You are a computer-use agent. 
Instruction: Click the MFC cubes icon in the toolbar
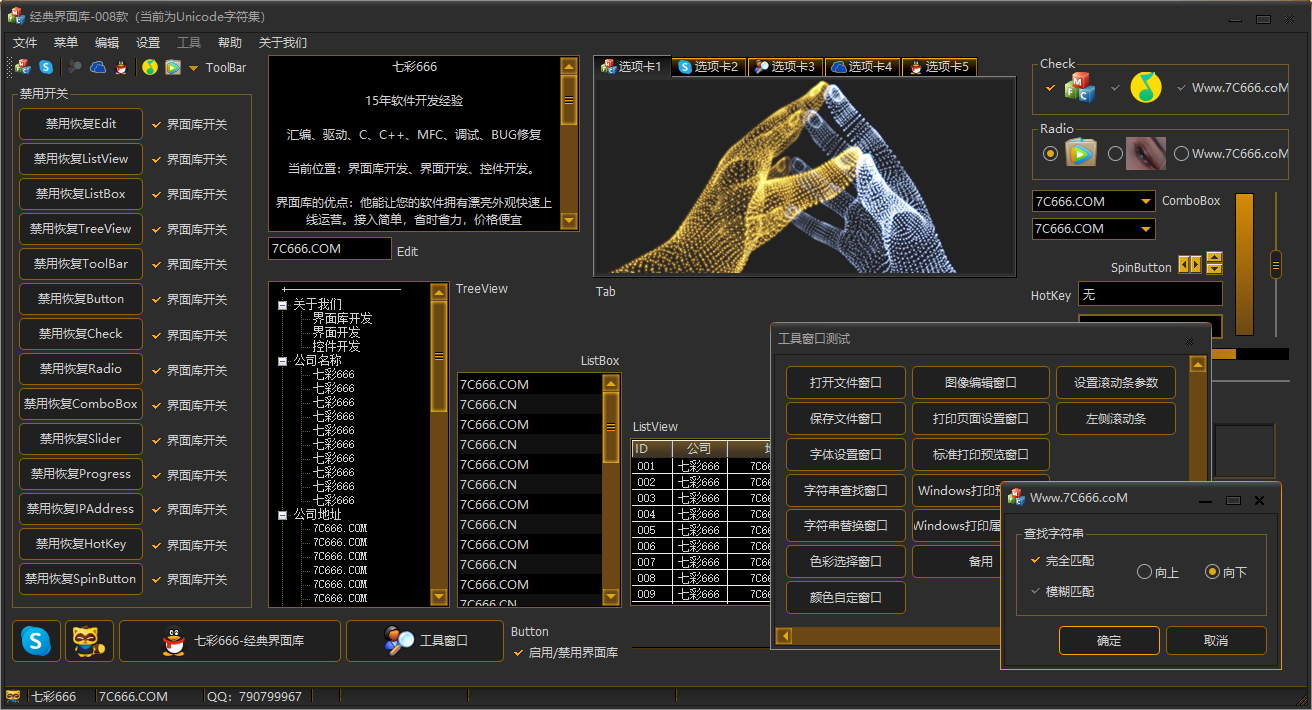pos(23,68)
